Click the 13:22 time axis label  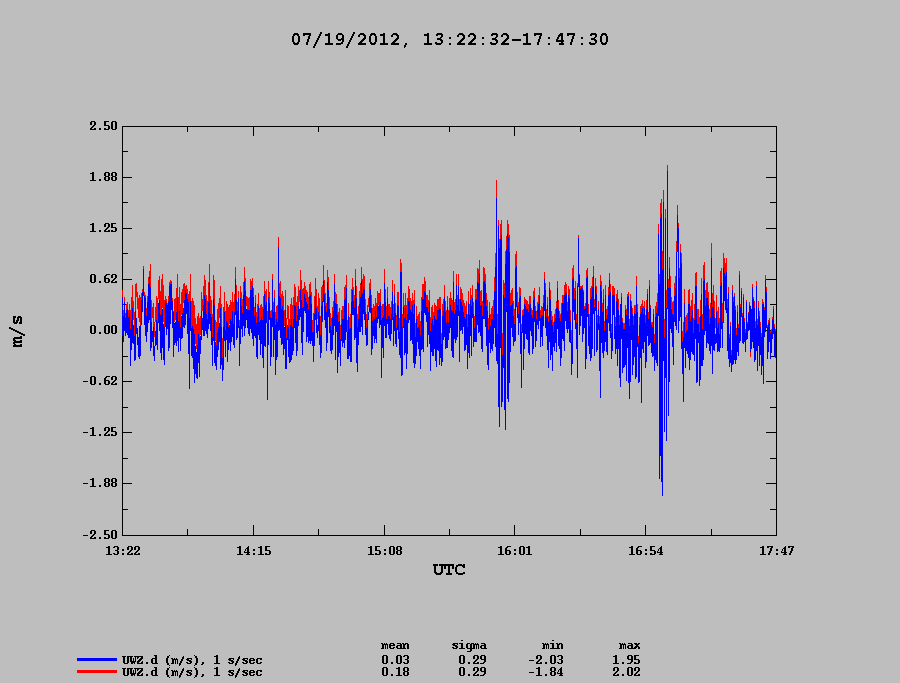[123, 551]
